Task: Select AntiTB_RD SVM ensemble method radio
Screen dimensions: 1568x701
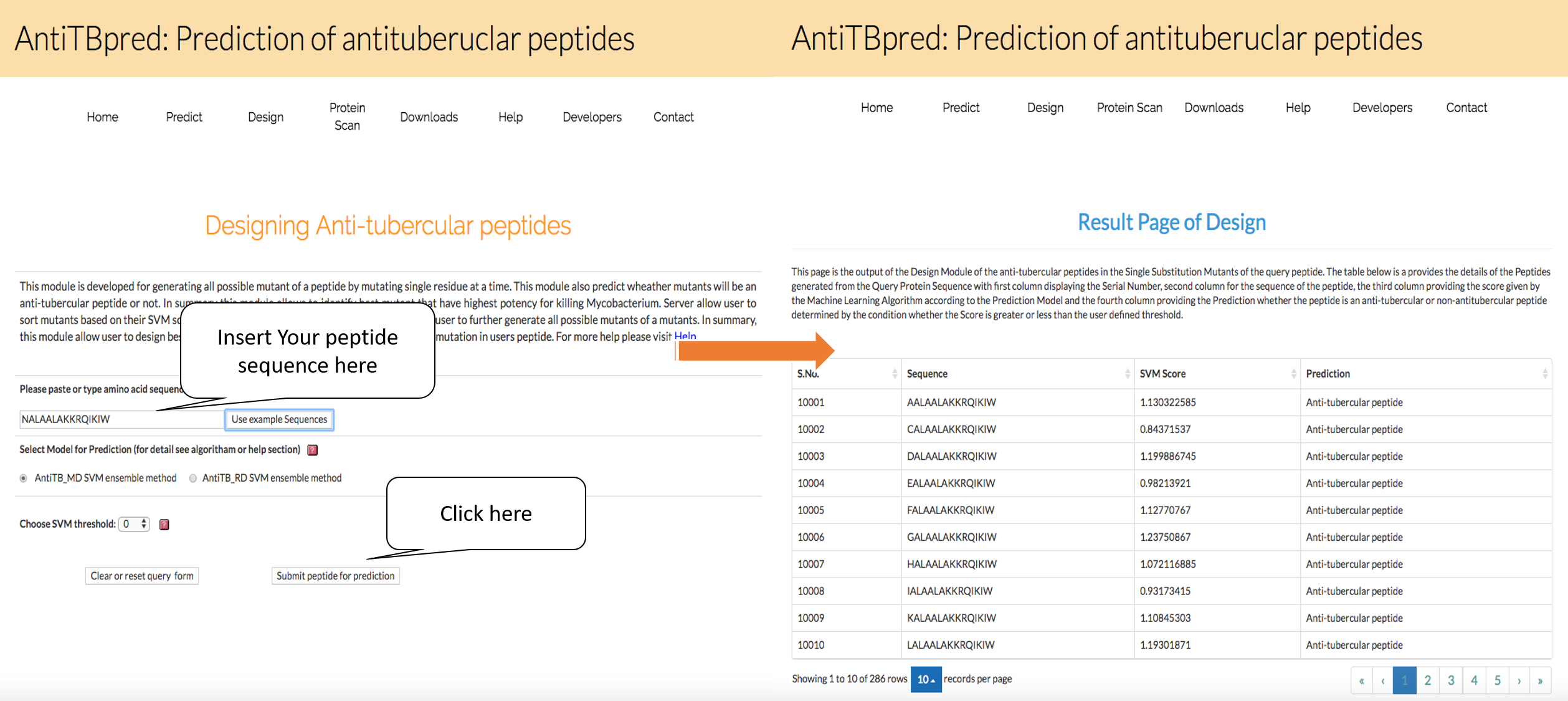Action: pyautogui.click(x=193, y=479)
